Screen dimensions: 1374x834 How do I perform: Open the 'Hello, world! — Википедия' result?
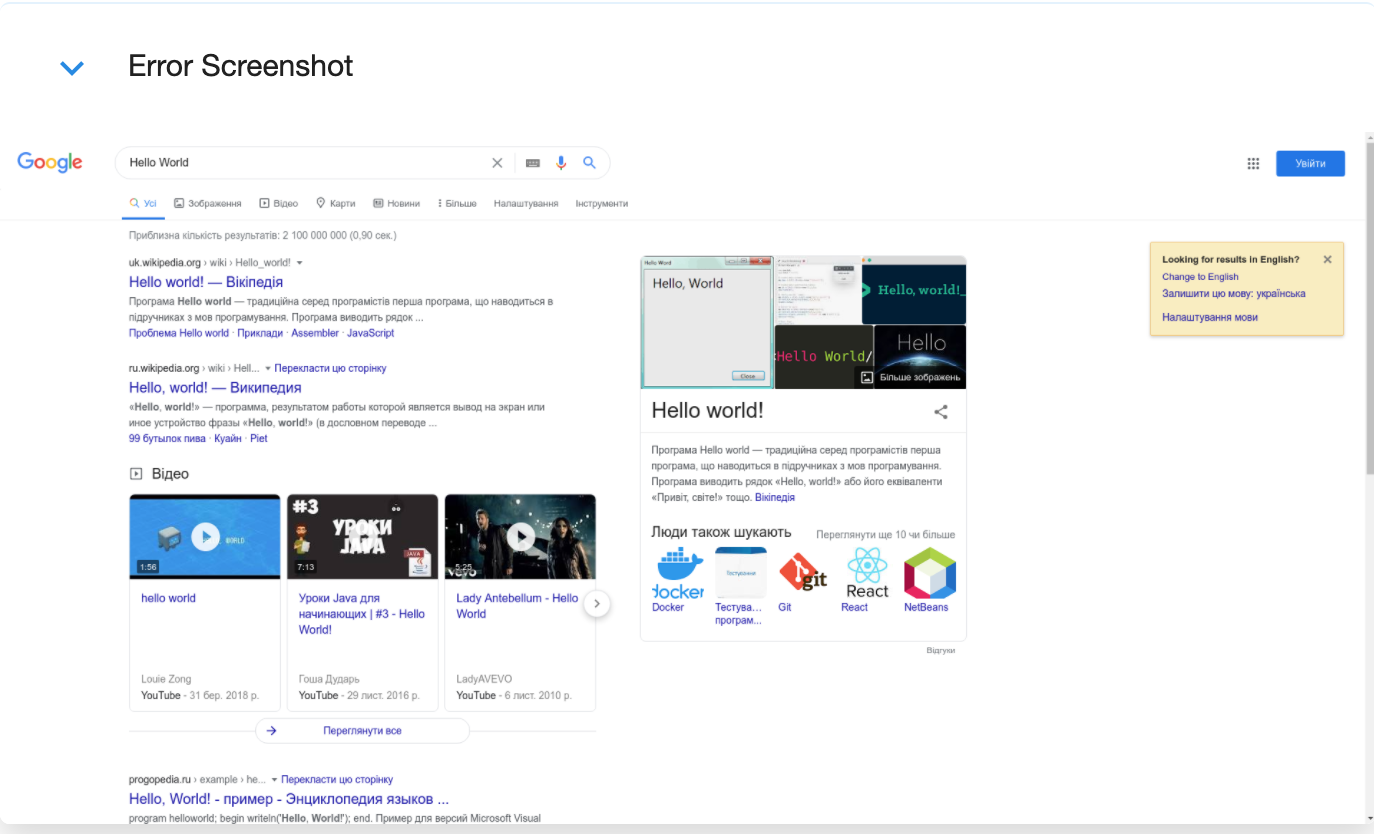tap(215, 388)
